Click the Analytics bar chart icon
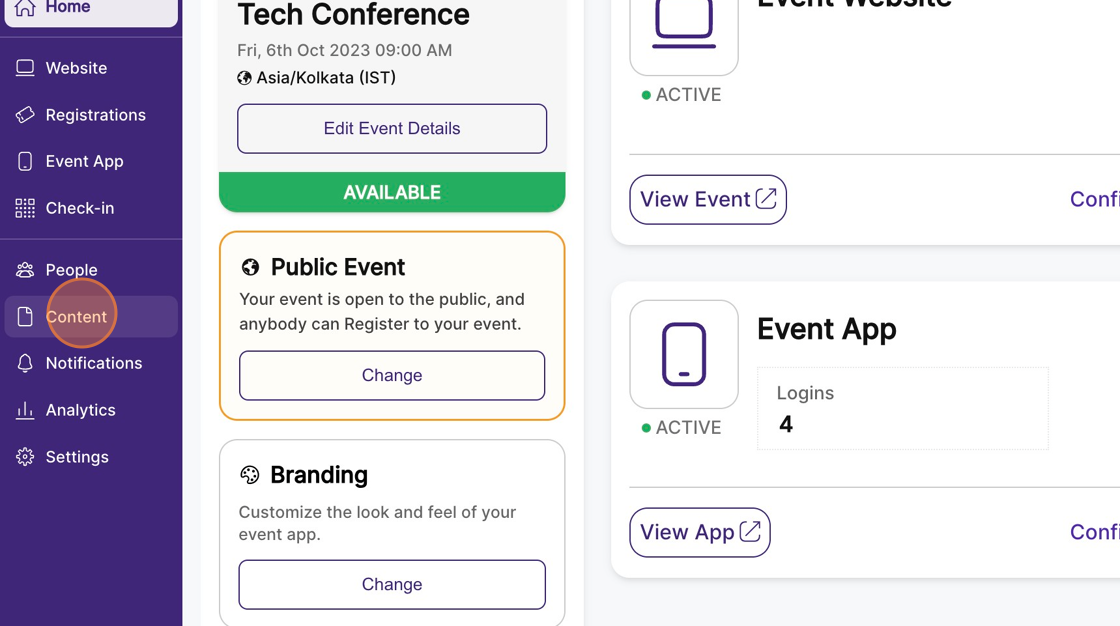 click(25, 410)
